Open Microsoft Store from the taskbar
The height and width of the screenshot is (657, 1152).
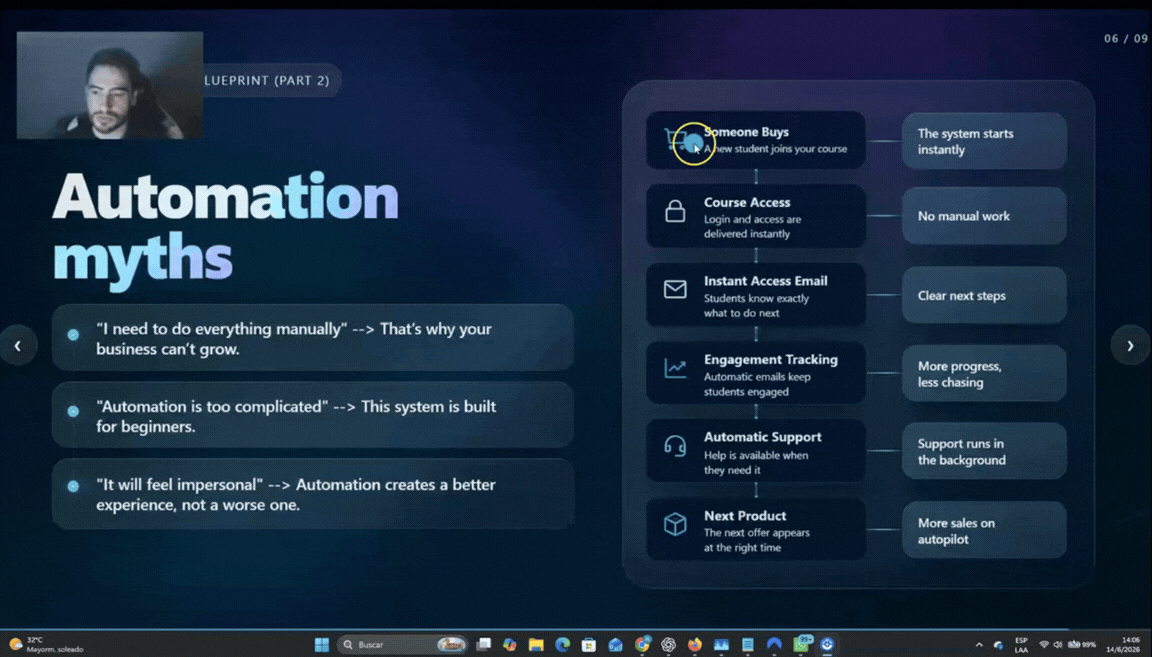(x=588, y=645)
